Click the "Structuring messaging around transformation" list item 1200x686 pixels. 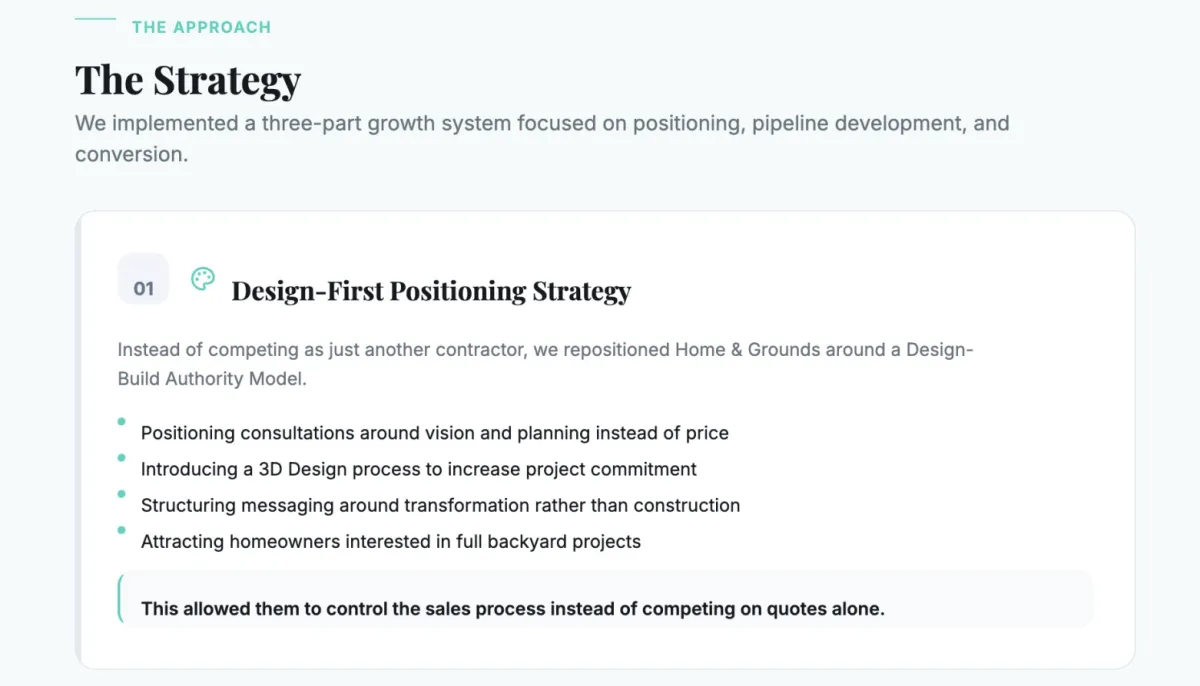click(440, 505)
